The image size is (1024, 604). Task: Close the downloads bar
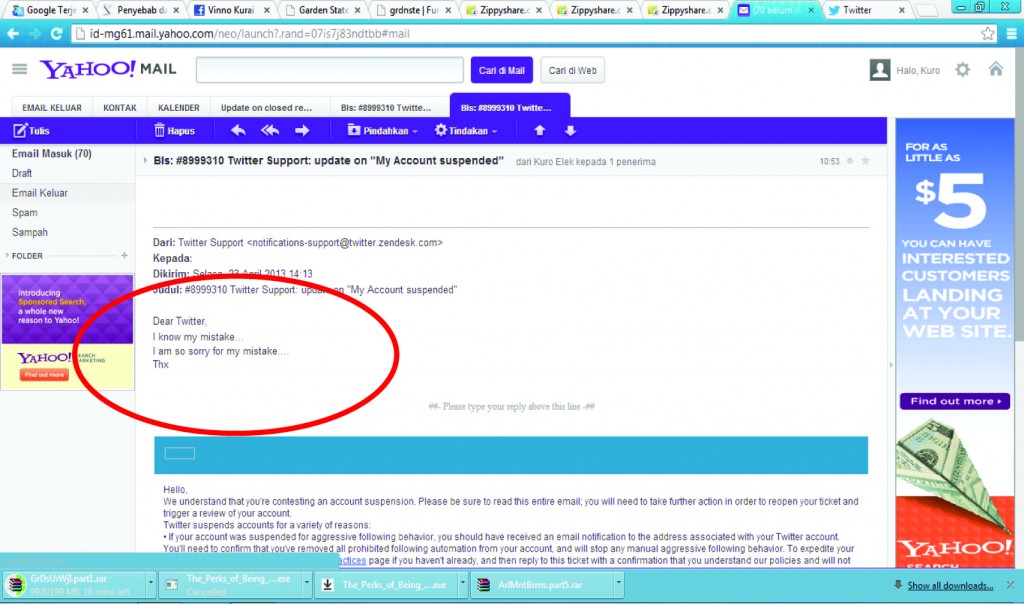point(1010,585)
